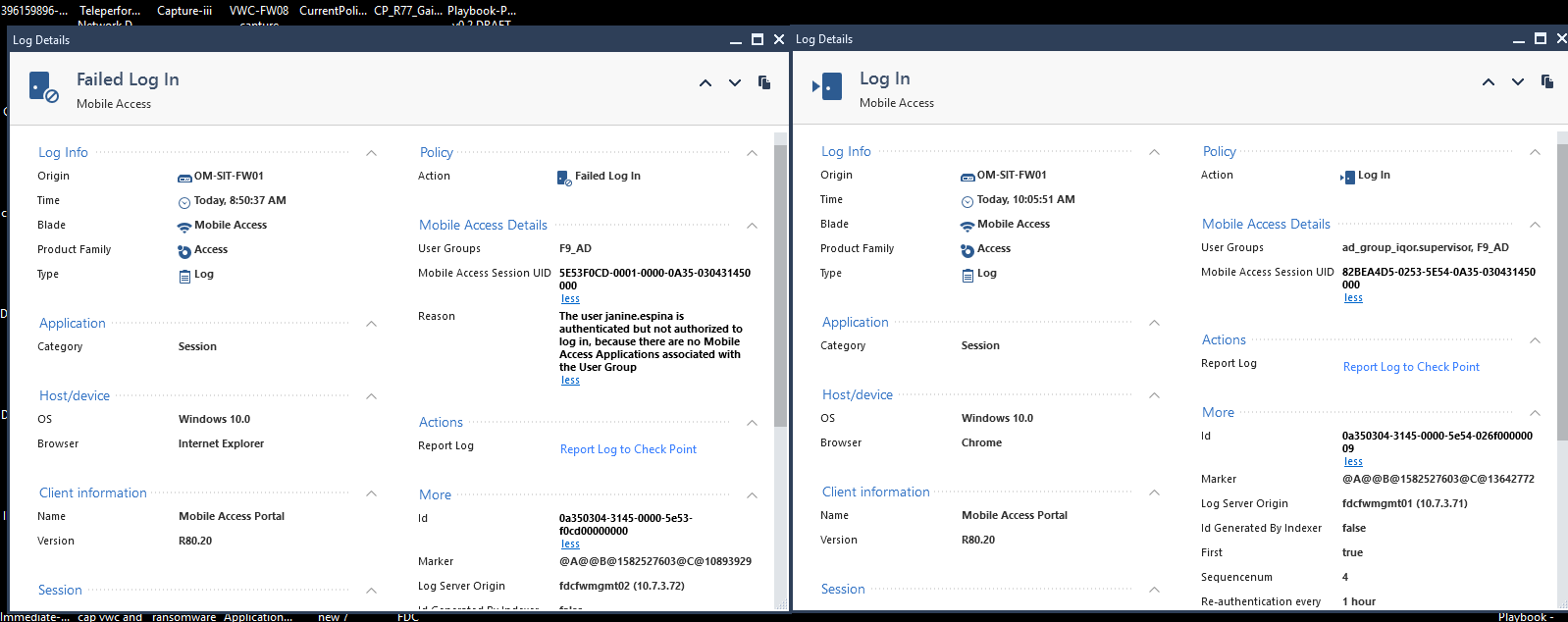This screenshot has height=622, width=1568.
Task: Copy details icon in Log In header
Action: [x=1547, y=81]
